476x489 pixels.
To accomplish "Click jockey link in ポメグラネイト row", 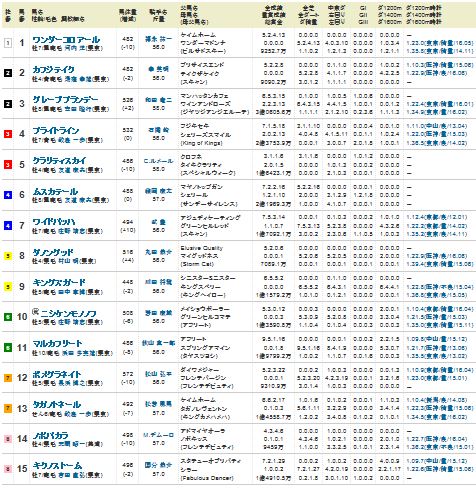I will pos(158,374).
